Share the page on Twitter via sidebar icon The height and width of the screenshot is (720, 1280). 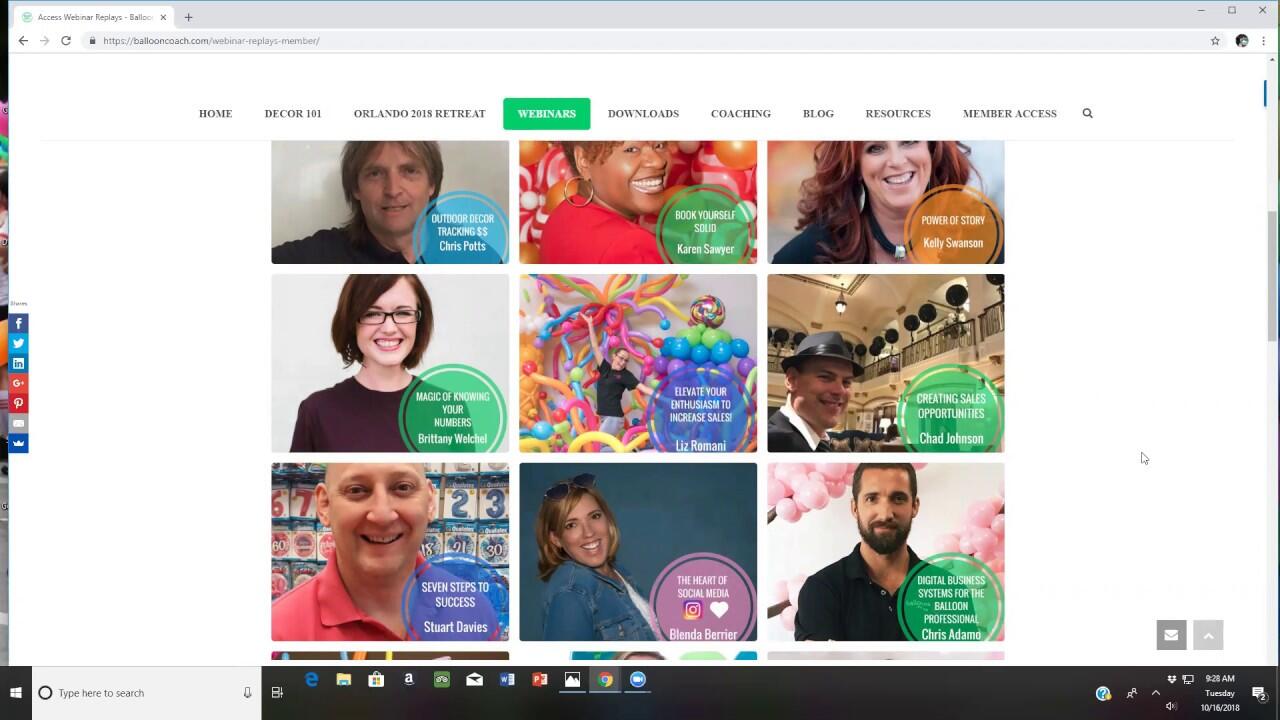[18, 343]
